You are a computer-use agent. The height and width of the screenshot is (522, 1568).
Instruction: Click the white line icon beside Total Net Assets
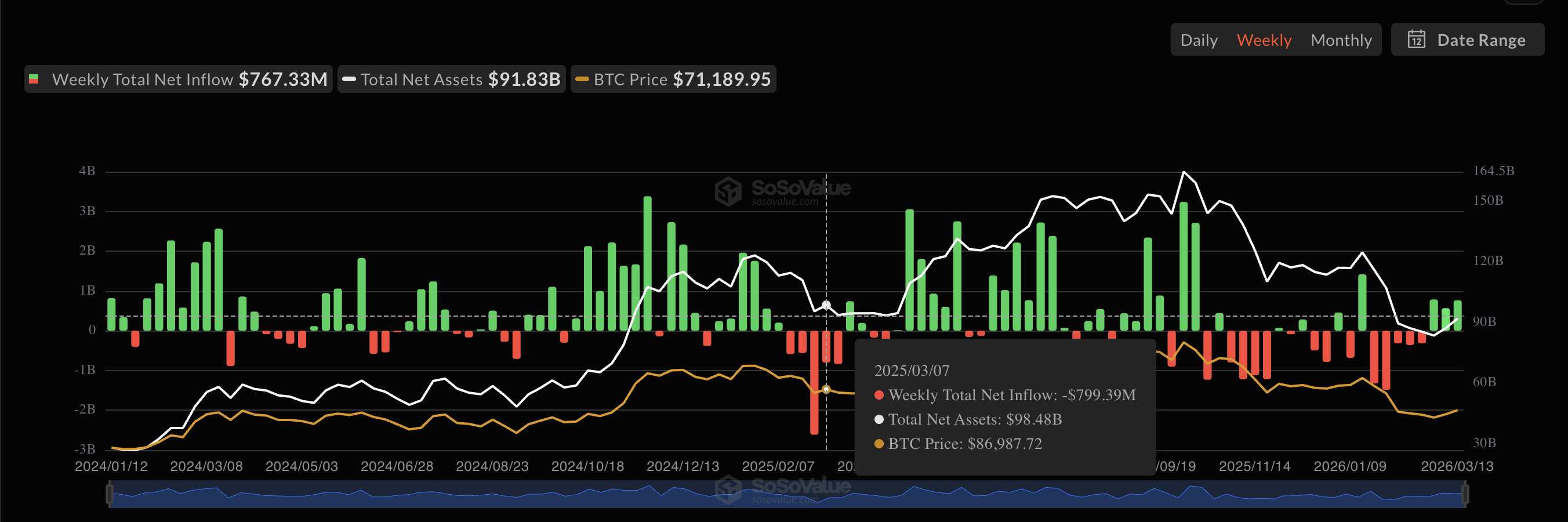(x=349, y=78)
